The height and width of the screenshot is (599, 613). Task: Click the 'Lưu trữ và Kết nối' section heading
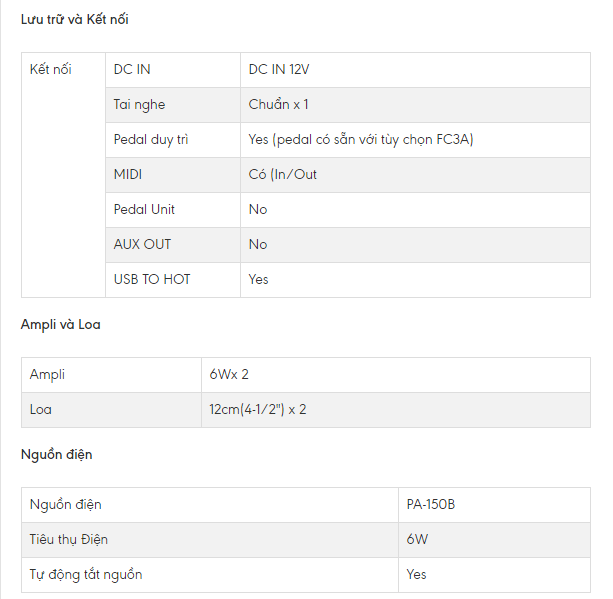(74, 19)
